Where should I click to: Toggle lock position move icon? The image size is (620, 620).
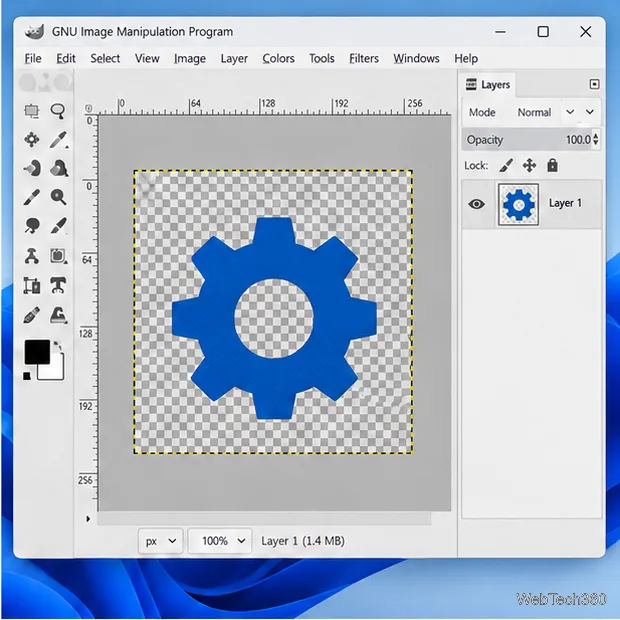point(529,165)
